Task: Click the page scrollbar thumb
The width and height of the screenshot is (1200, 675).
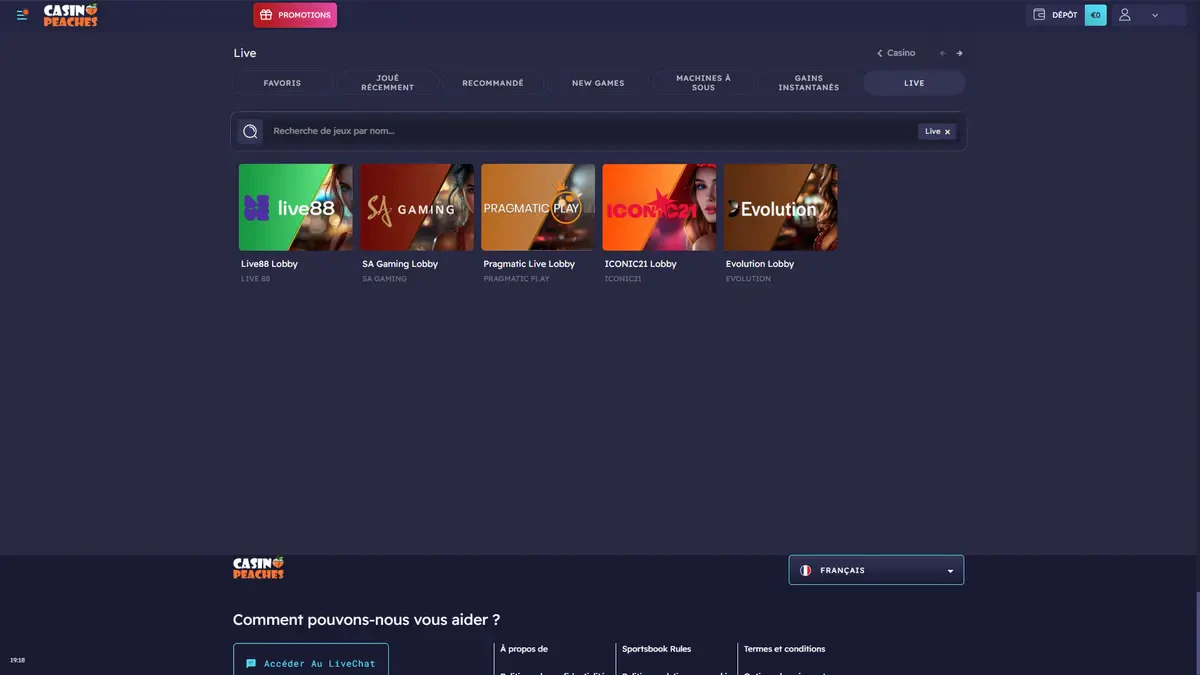Action: point(1197,632)
